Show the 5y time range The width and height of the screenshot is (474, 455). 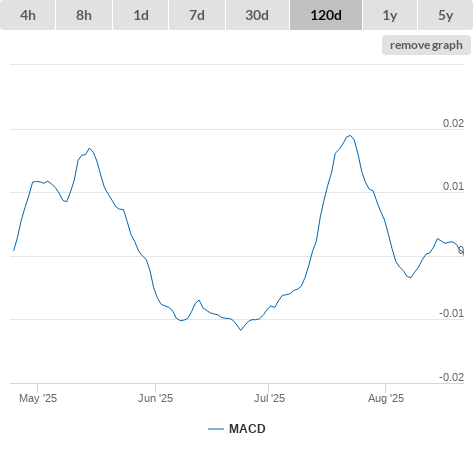click(445, 15)
